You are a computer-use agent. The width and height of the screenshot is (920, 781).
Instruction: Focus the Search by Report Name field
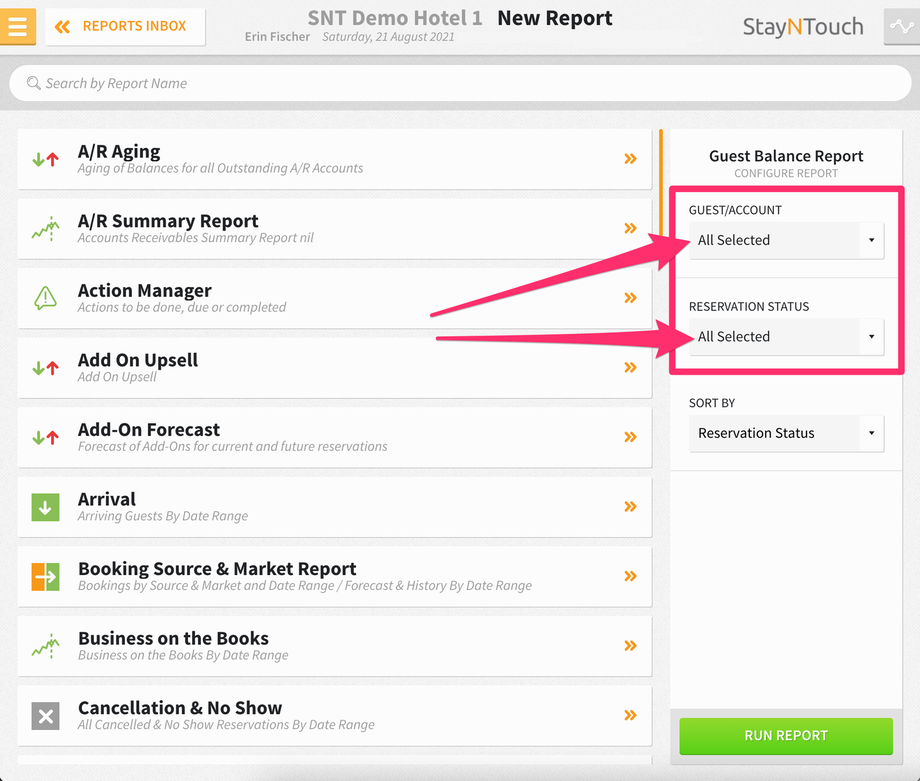[460, 83]
